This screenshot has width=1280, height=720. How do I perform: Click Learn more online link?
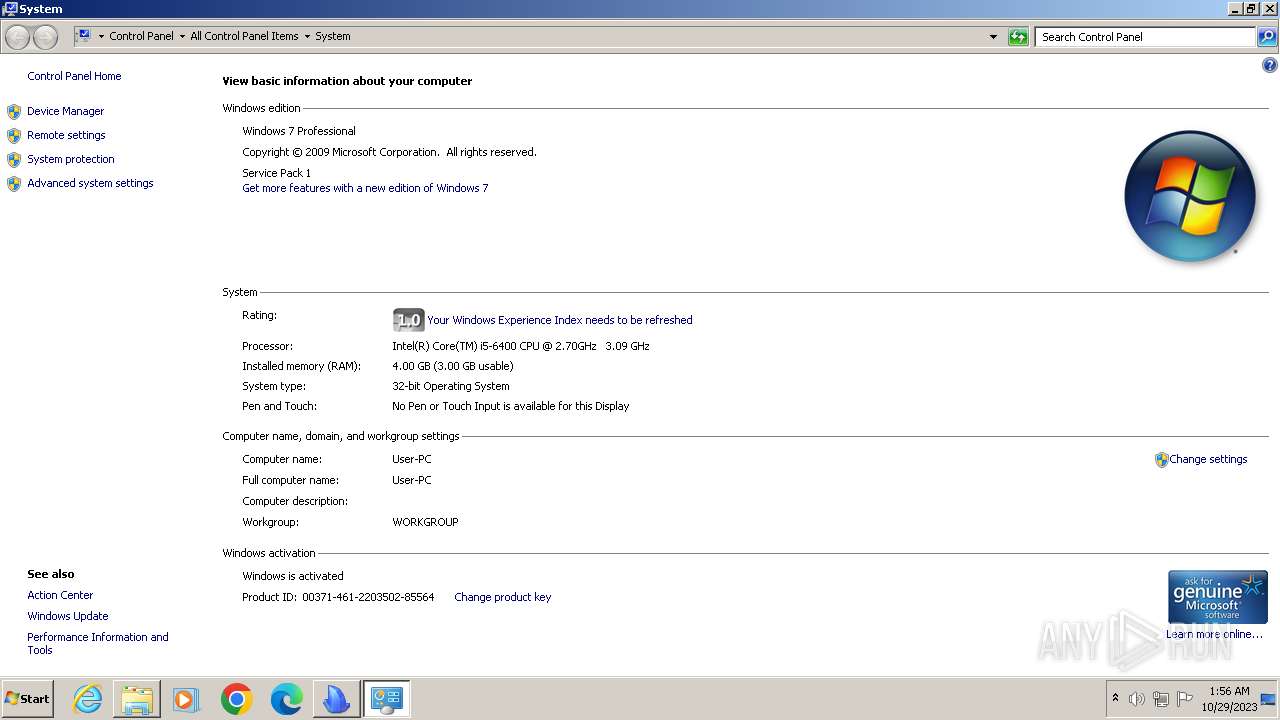[x=1214, y=634]
